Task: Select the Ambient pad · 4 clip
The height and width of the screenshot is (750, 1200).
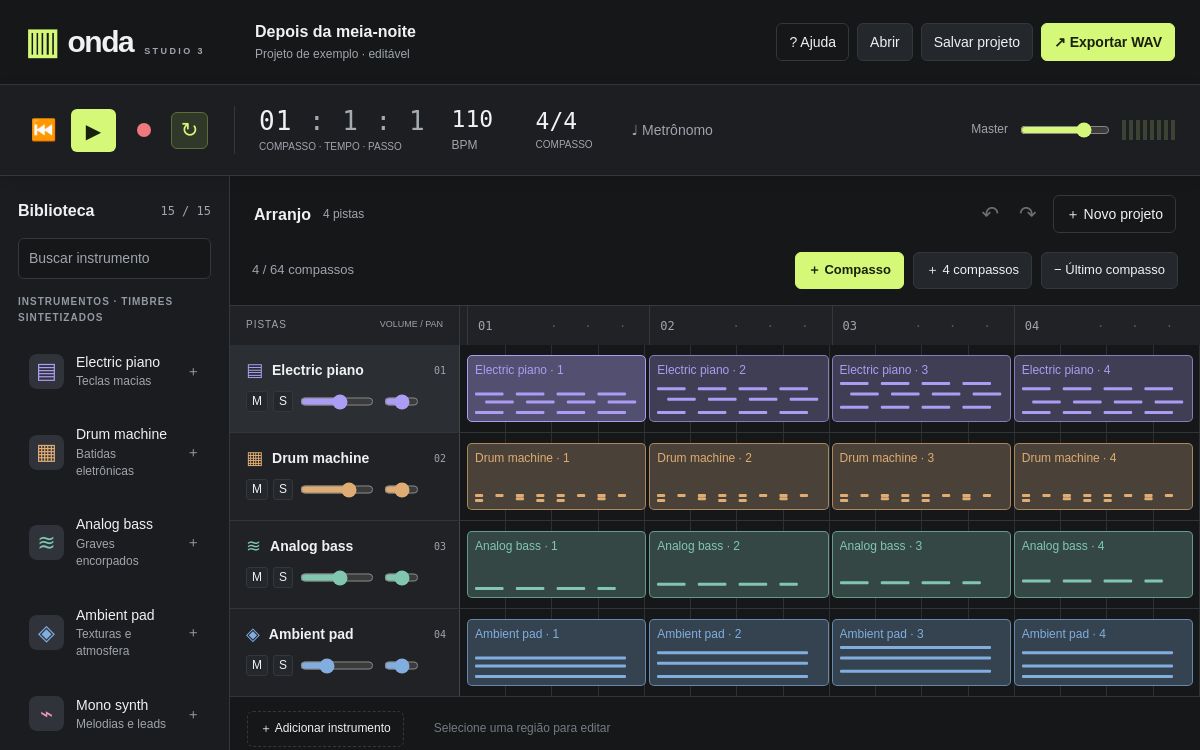Action: (1103, 652)
